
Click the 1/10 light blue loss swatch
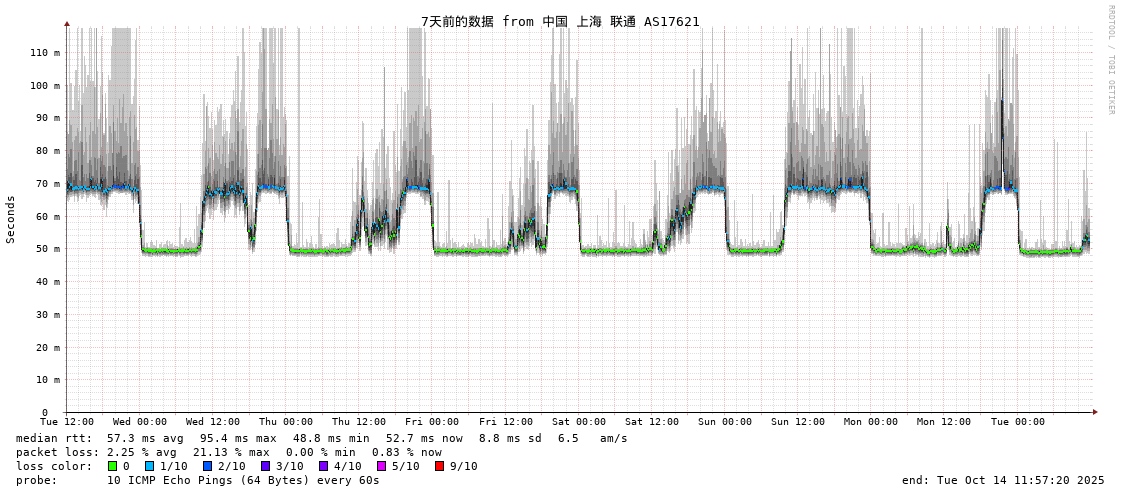click(149, 466)
